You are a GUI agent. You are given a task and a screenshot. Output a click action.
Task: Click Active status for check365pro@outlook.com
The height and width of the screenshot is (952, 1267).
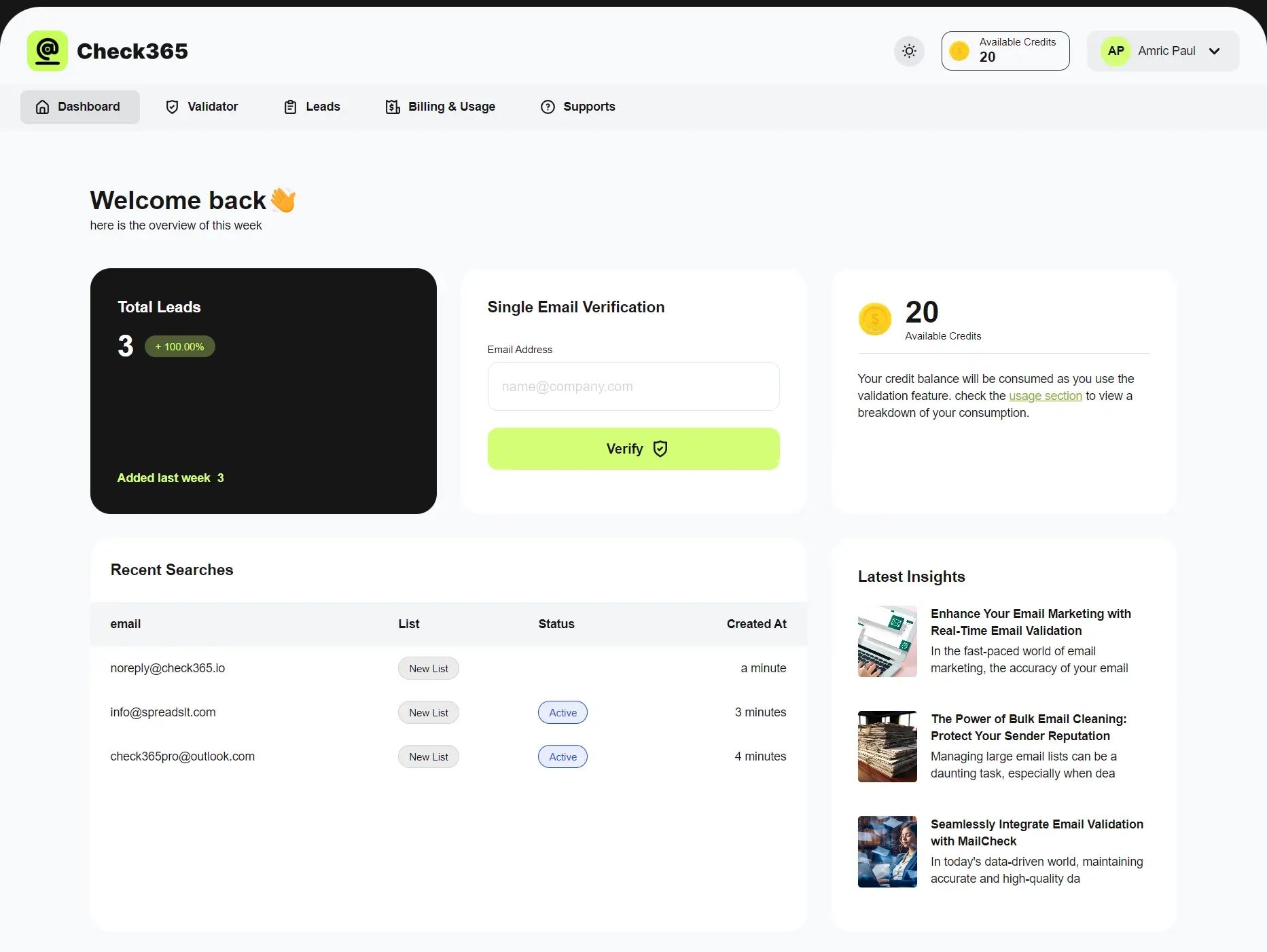click(x=563, y=757)
